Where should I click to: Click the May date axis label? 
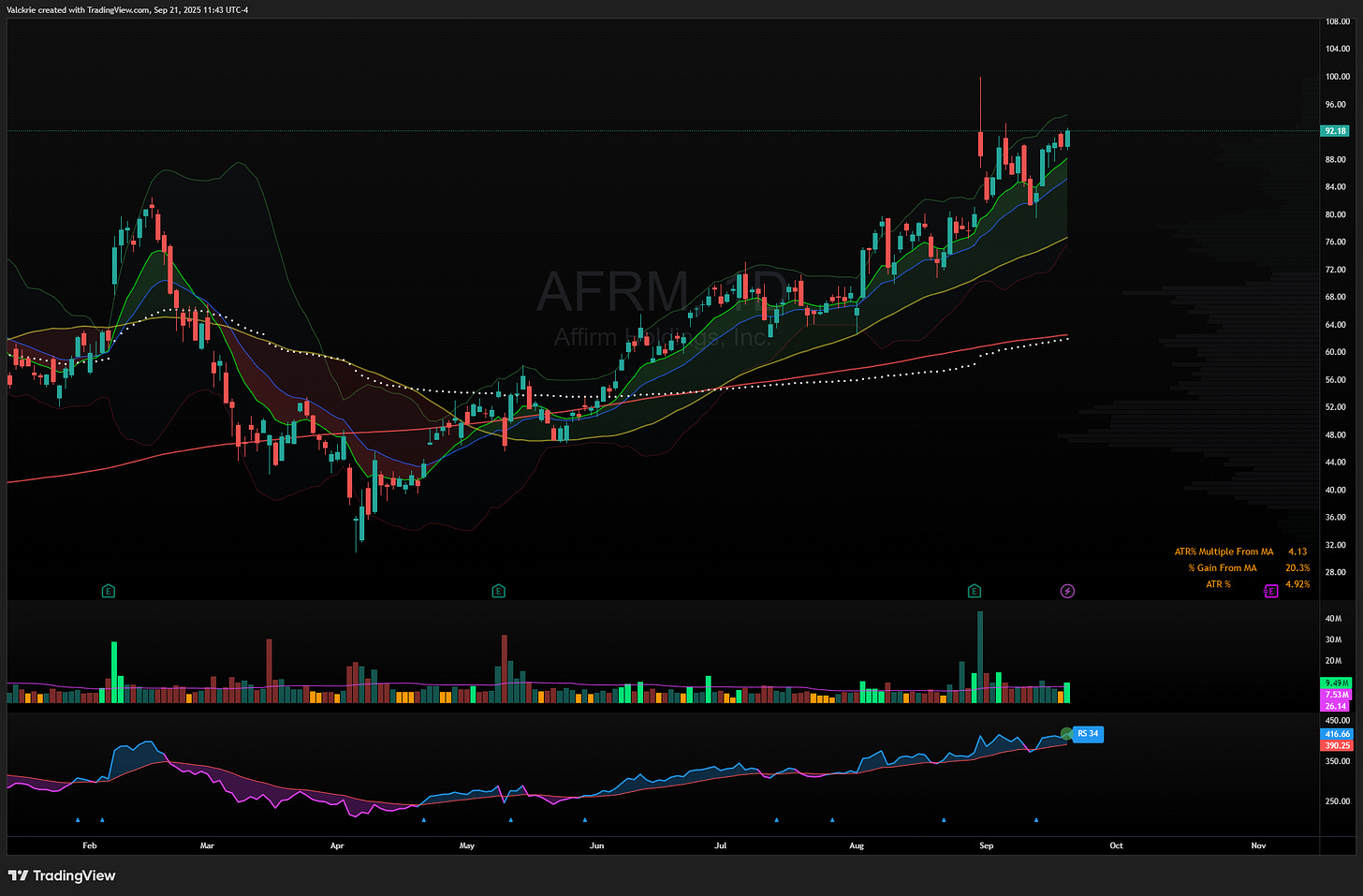point(467,845)
